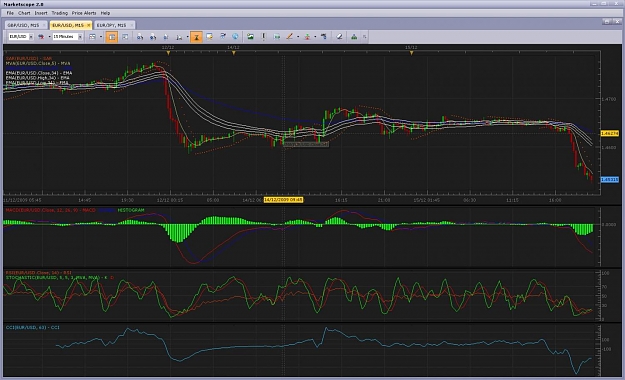Close the EUR/JPY, M15 tab

point(132,25)
